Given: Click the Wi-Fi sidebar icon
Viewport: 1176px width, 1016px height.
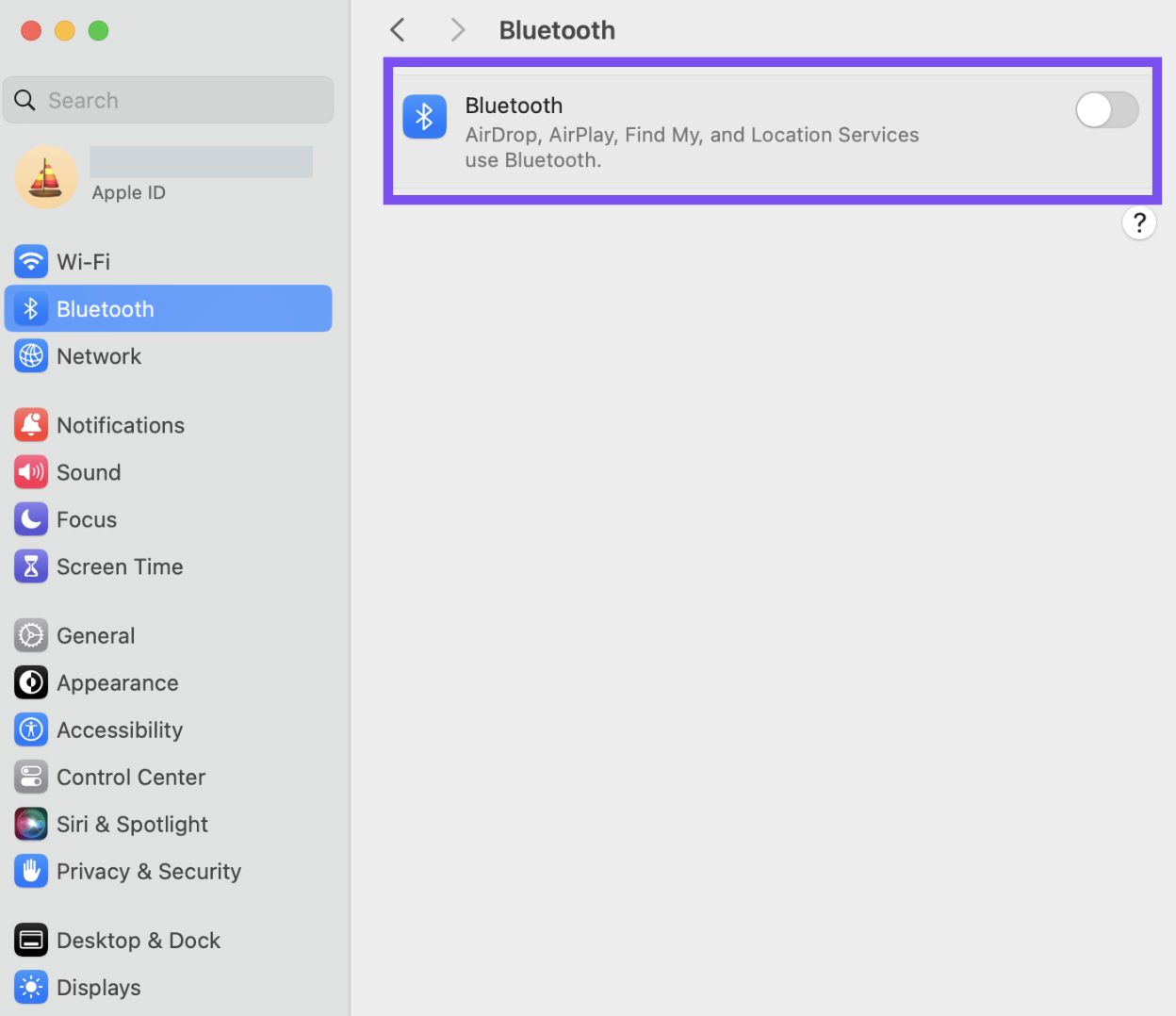Looking at the screenshot, I should coord(31,262).
